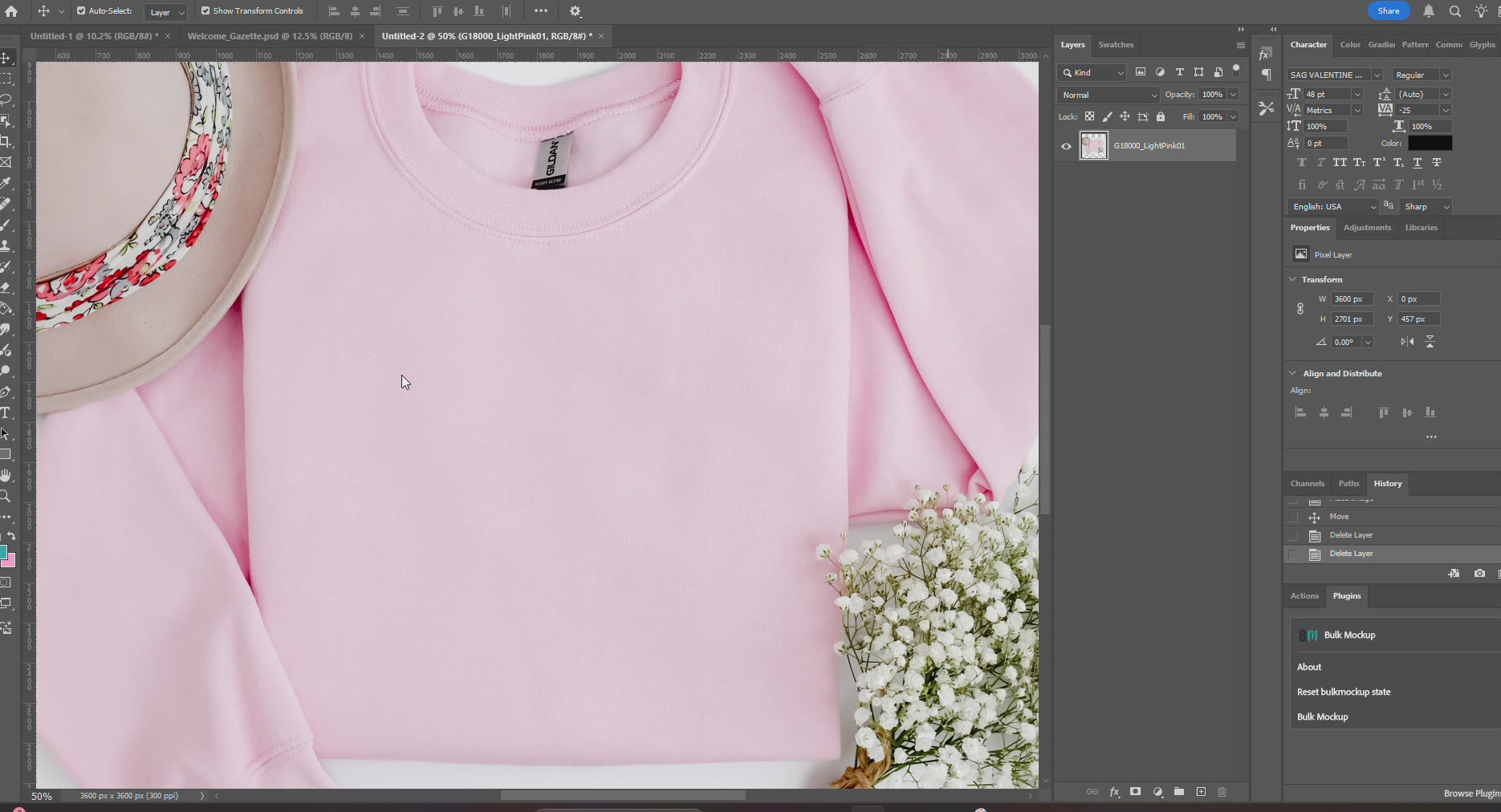The width and height of the screenshot is (1501, 812).
Task: Hide the G18000_LightPink01 layer
Action: click(1066, 146)
